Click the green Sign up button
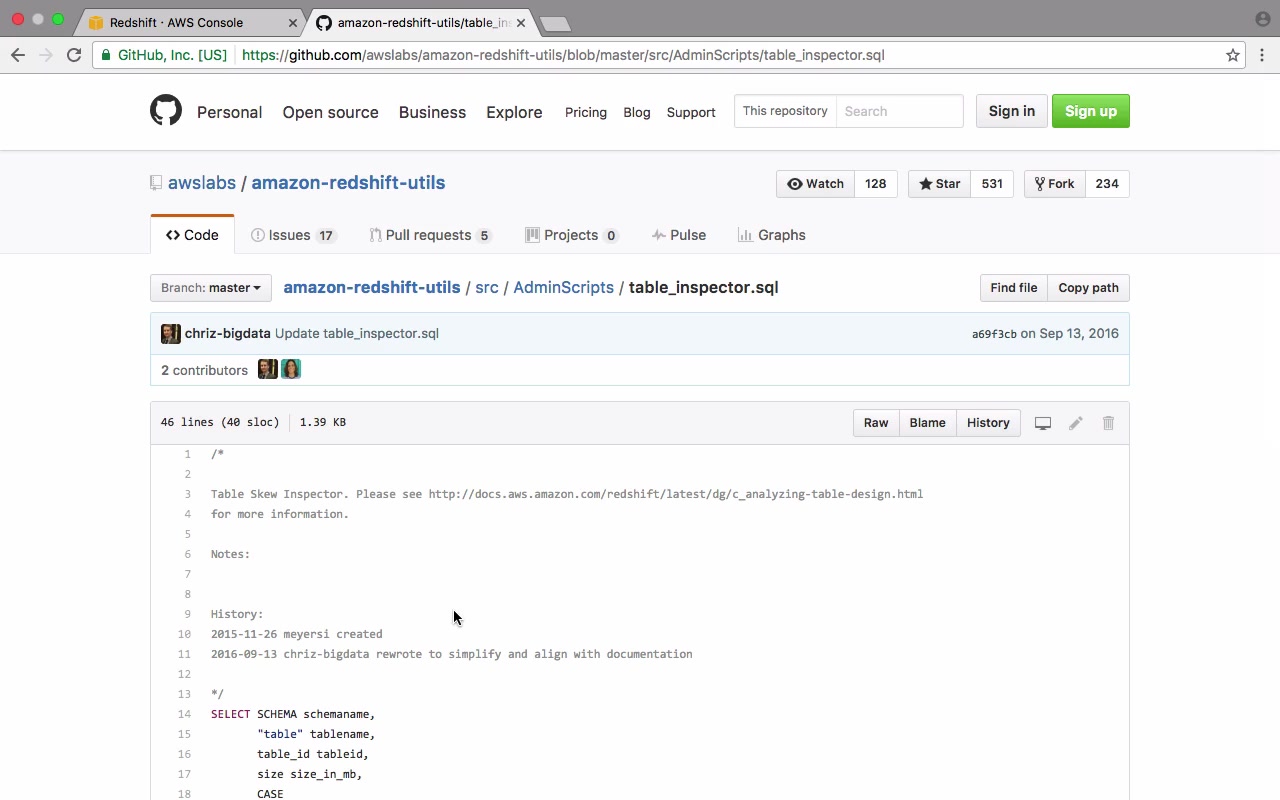The height and width of the screenshot is (800, 1280). tap(1091, 111)
